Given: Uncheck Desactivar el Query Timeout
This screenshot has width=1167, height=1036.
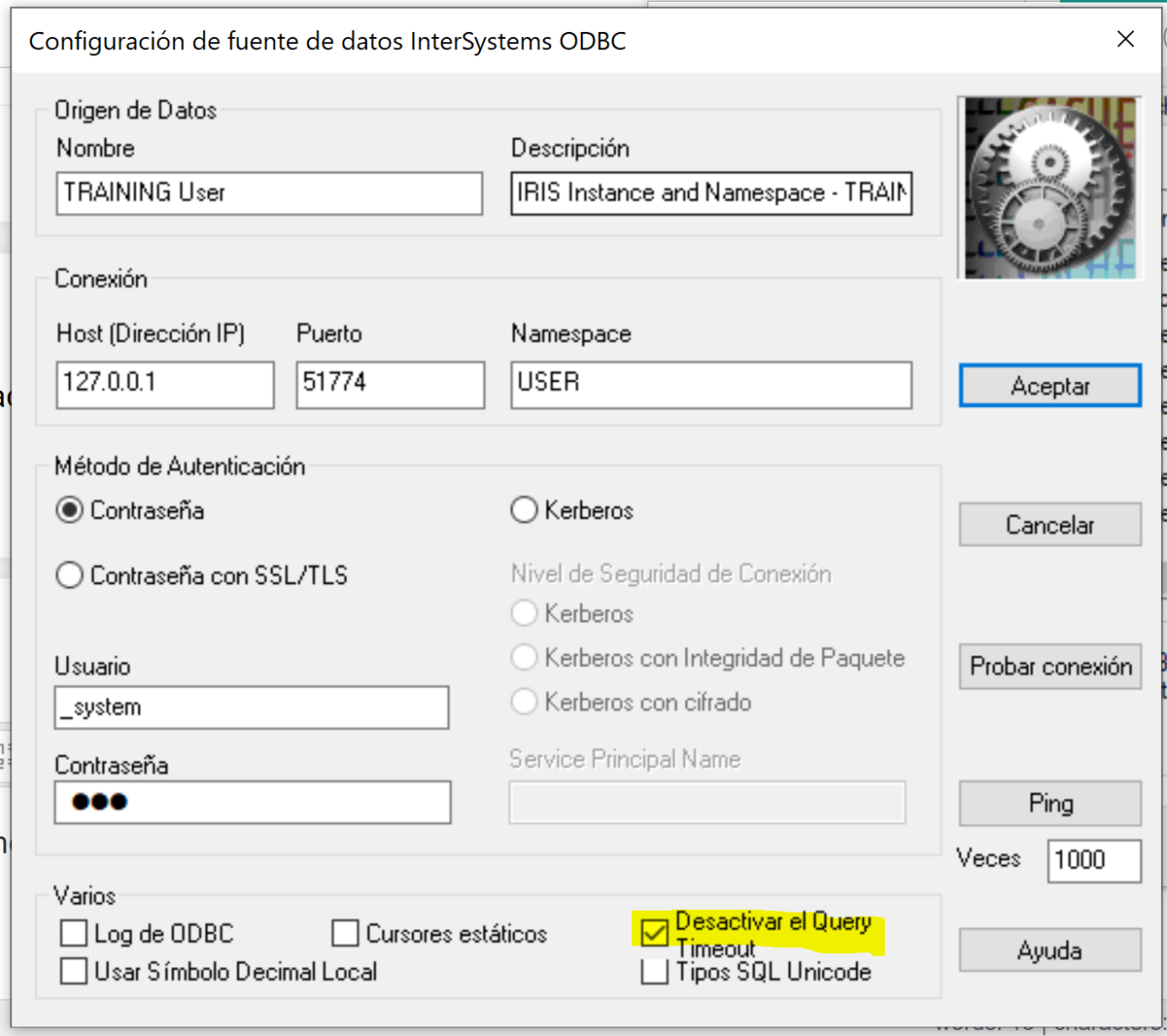Looking at the screenshot, I should [655, 932].
